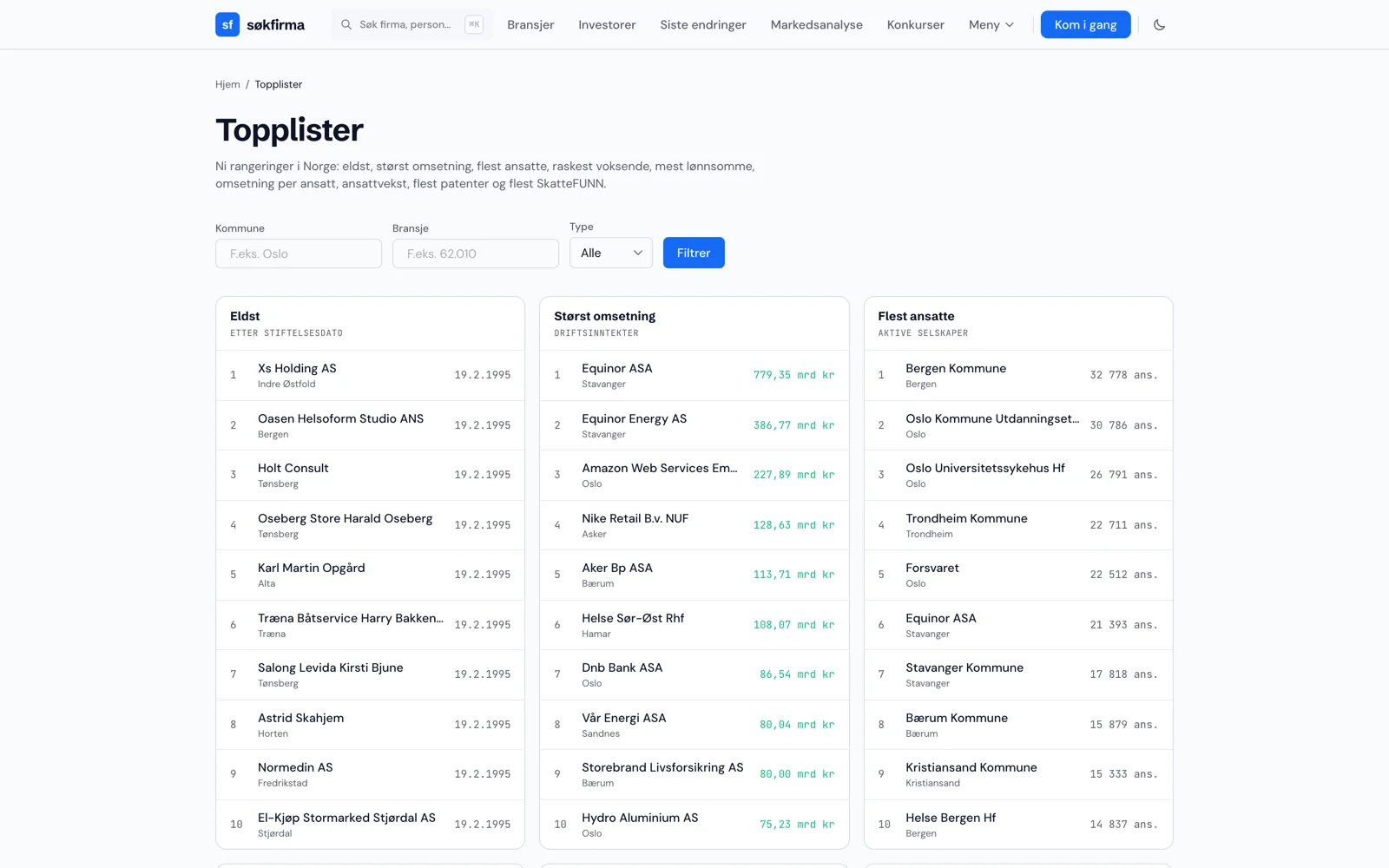Open Equinor Energy AS entry

pyautogui.click(x=694, y=425)
